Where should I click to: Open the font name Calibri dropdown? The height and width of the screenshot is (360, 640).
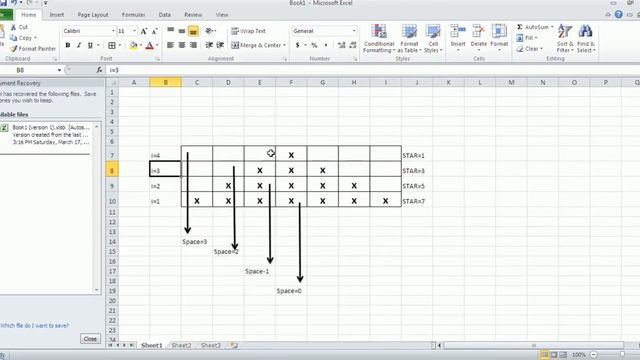(113, 31)
